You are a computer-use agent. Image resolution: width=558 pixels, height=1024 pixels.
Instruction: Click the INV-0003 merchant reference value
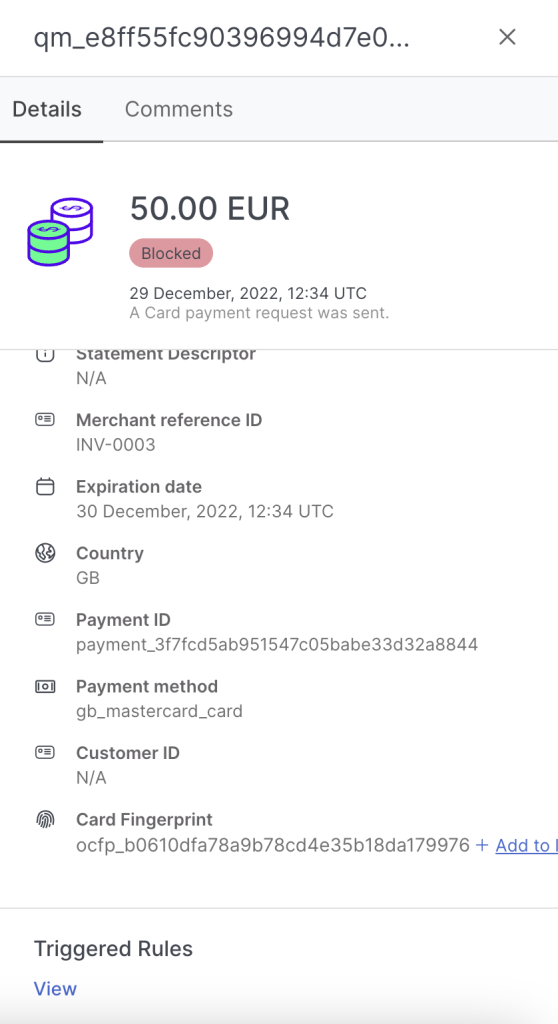click(116, 445)
